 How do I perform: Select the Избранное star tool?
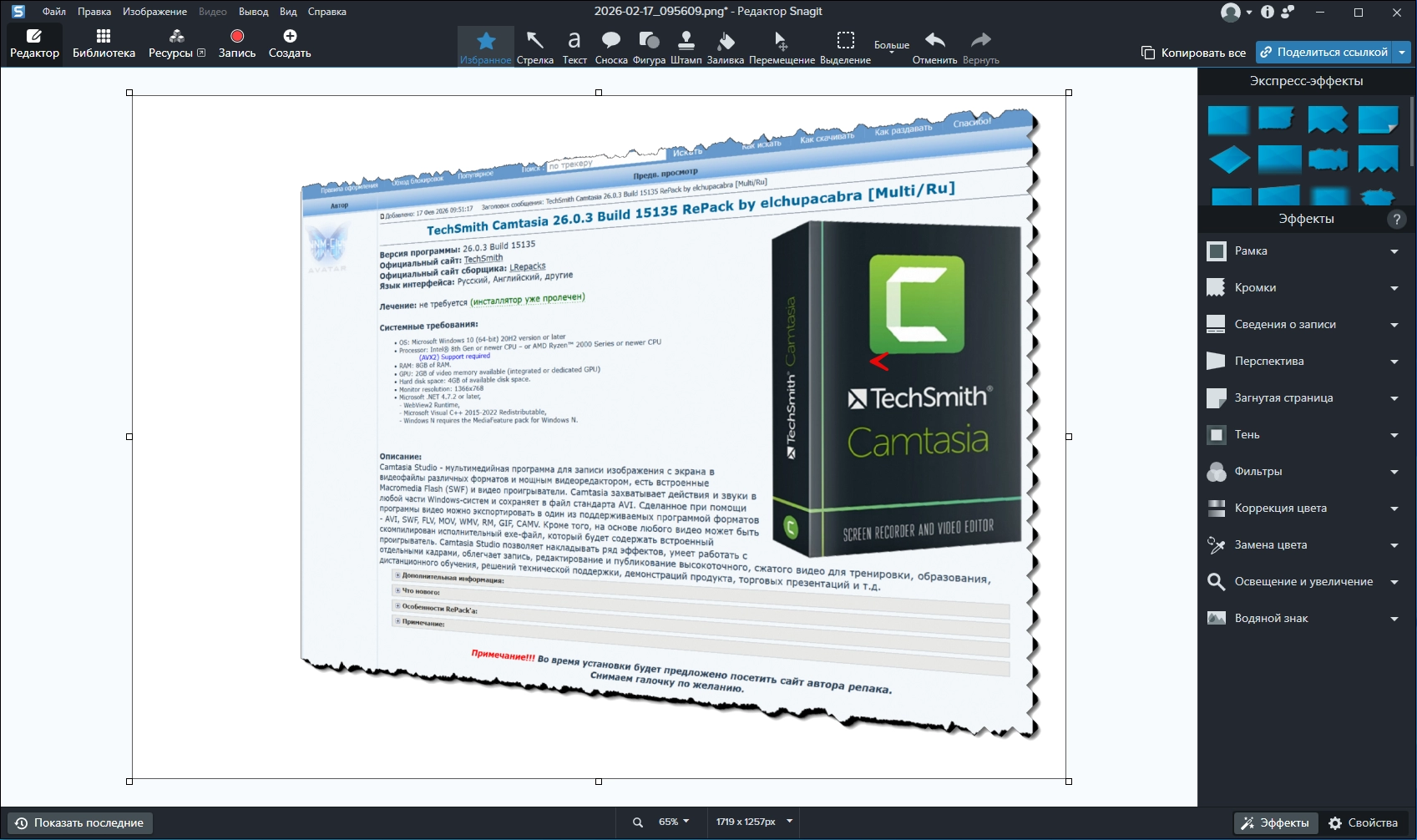[x=486, y=47]
